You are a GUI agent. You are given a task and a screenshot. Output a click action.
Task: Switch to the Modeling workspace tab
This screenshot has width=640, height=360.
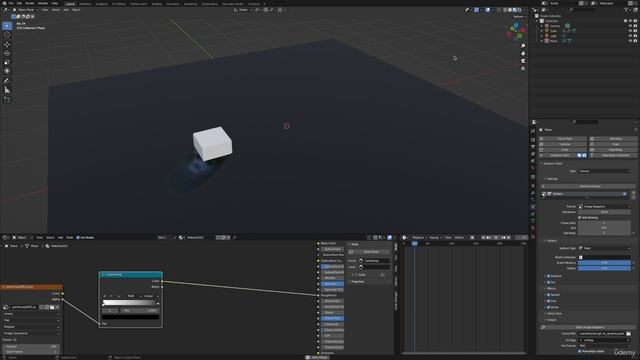pyautogui.click(x=85, y=4)
